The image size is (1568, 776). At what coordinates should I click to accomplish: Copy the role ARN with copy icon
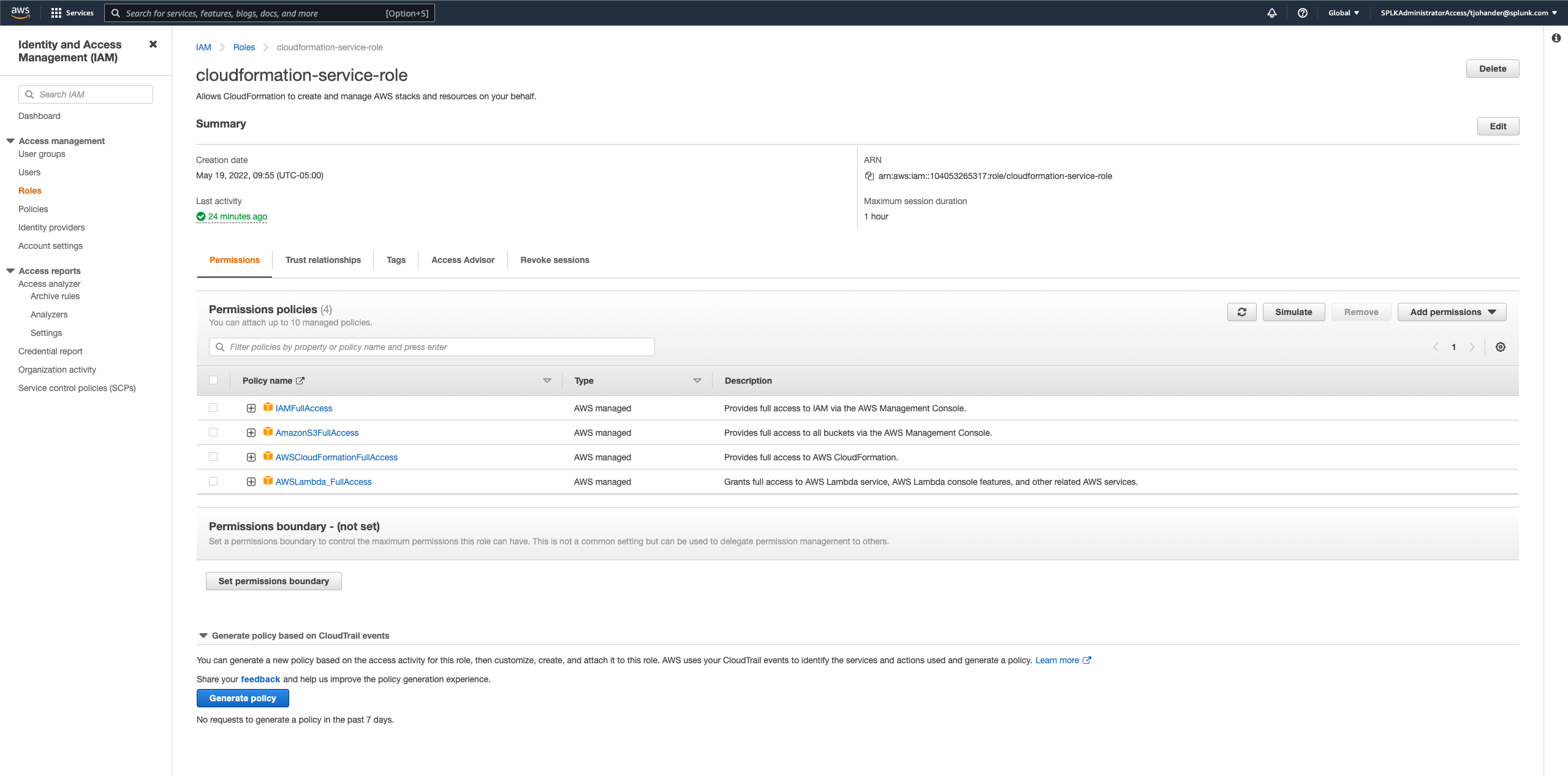(x=869, y=176)
